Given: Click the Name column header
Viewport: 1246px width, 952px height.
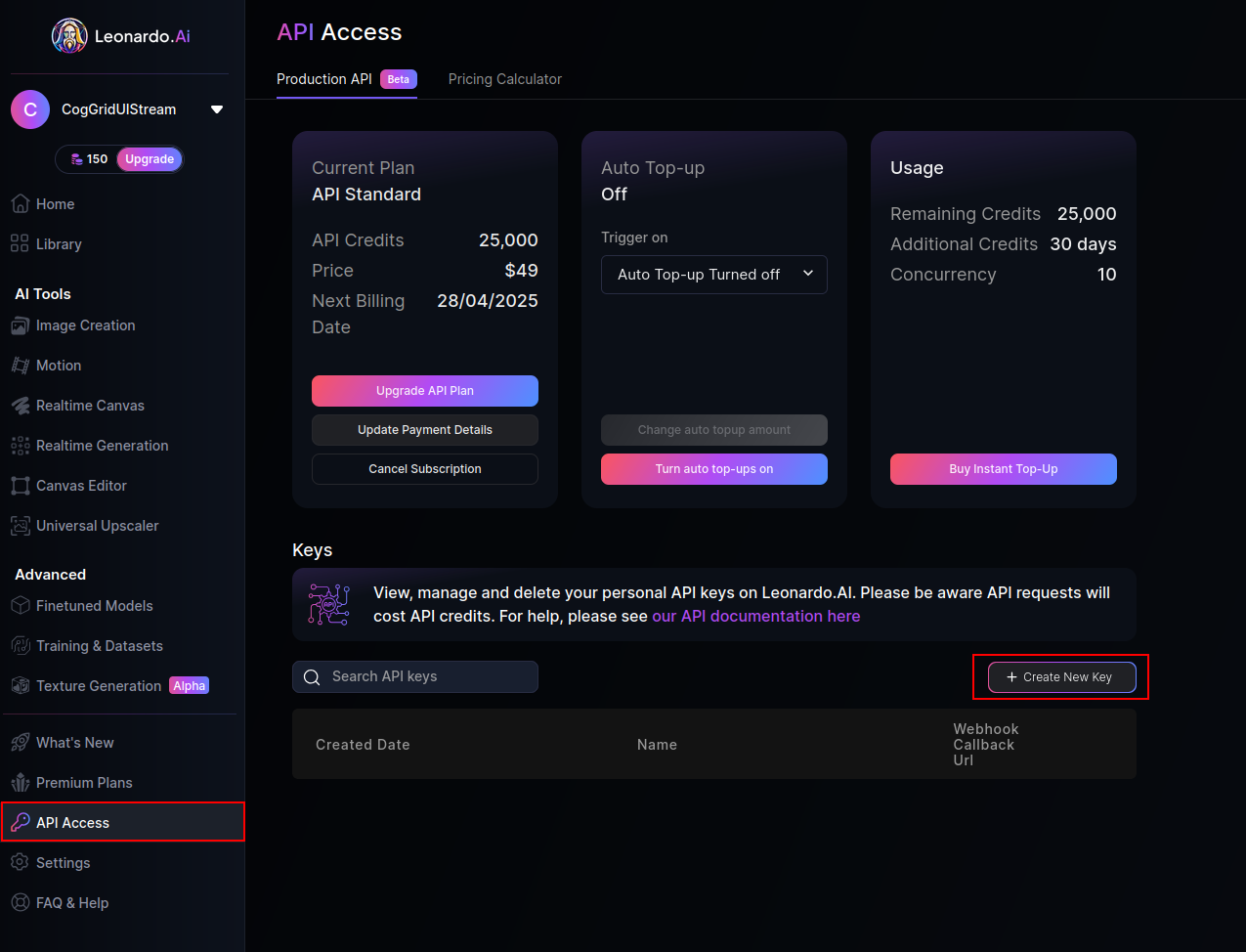Looking at the screenshot, I should (x=657, y=745).
